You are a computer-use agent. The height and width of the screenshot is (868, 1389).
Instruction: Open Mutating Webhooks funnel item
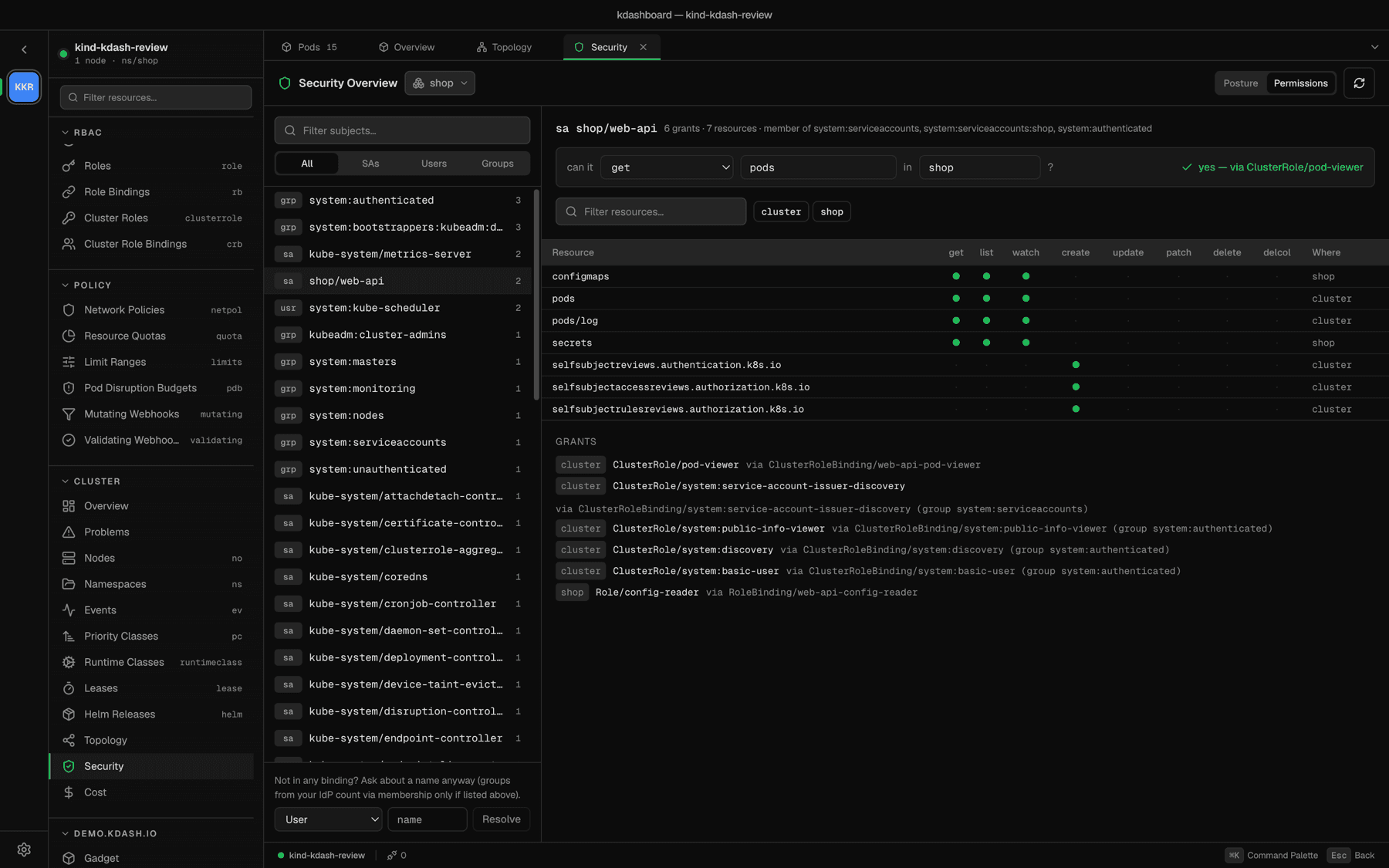pyautogui.click(x=151, y=414)
